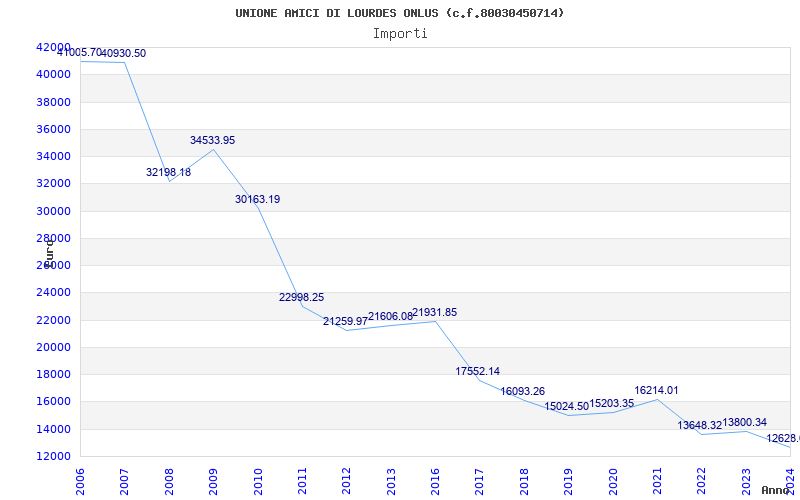800x500 pixels.
Task: Click the data label 40930.50
Action: [x=124, y=53]
